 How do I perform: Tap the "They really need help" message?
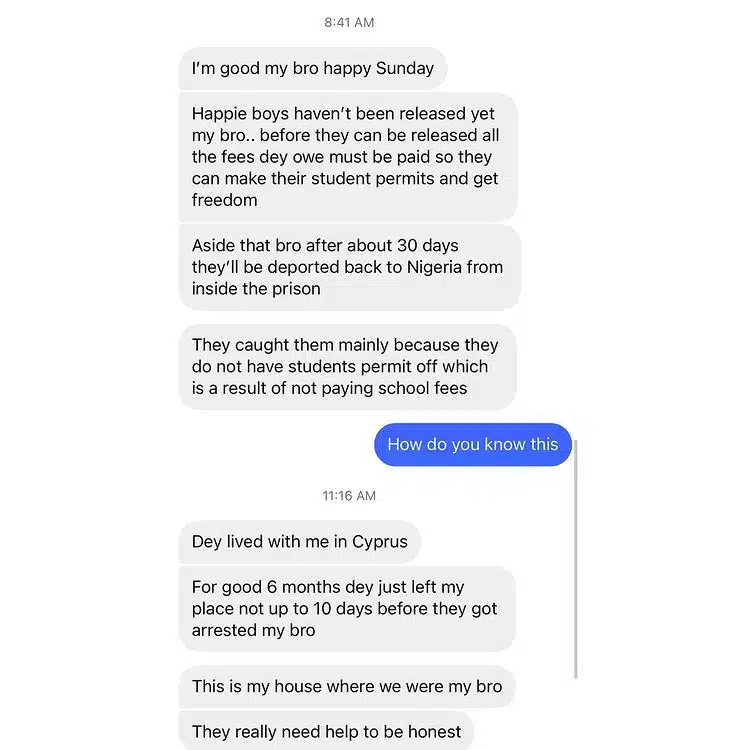pos(326,732)
